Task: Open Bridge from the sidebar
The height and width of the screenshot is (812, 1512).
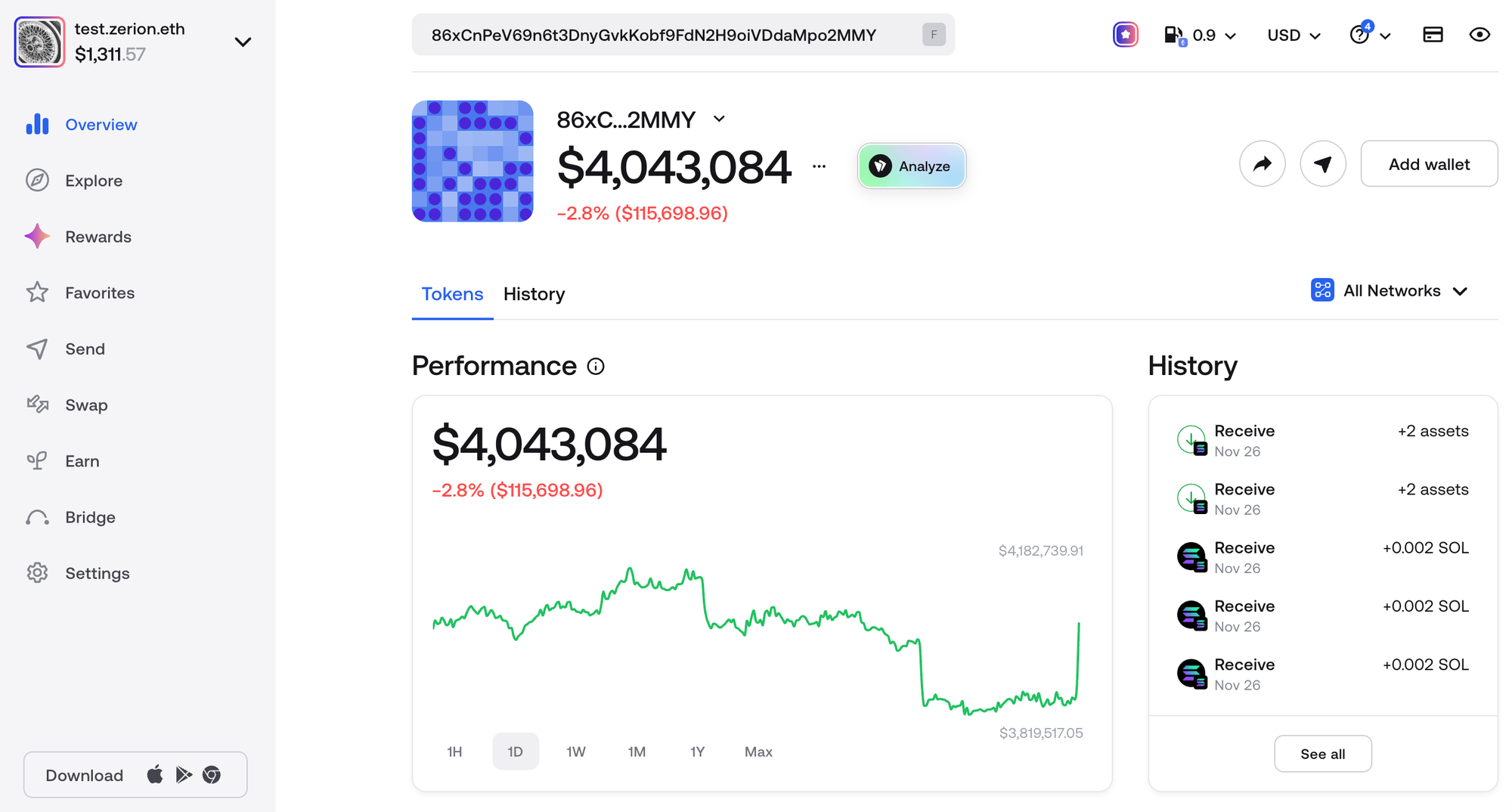Action: click(x=89, y=517)
